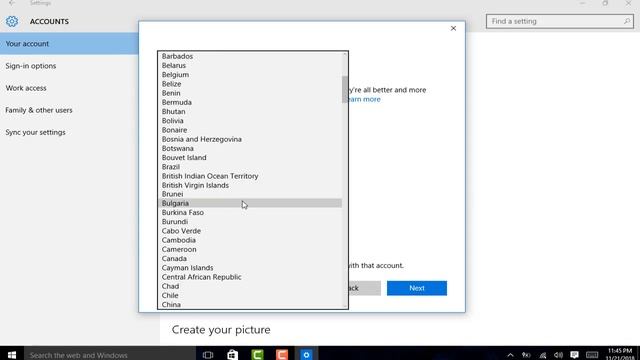Open the Your account section
640x360 pixels.
[69, 44]
